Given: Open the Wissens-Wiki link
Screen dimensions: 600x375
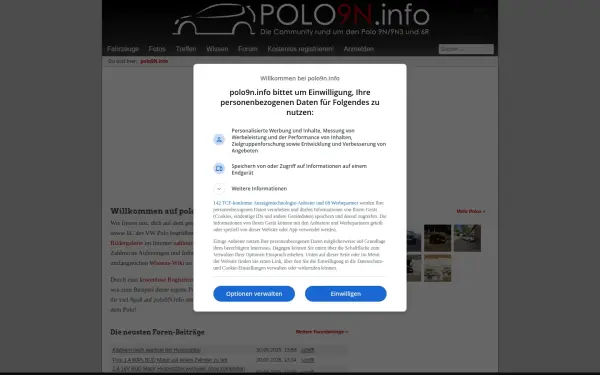Looking at the screenshot, I should [167, 263].
